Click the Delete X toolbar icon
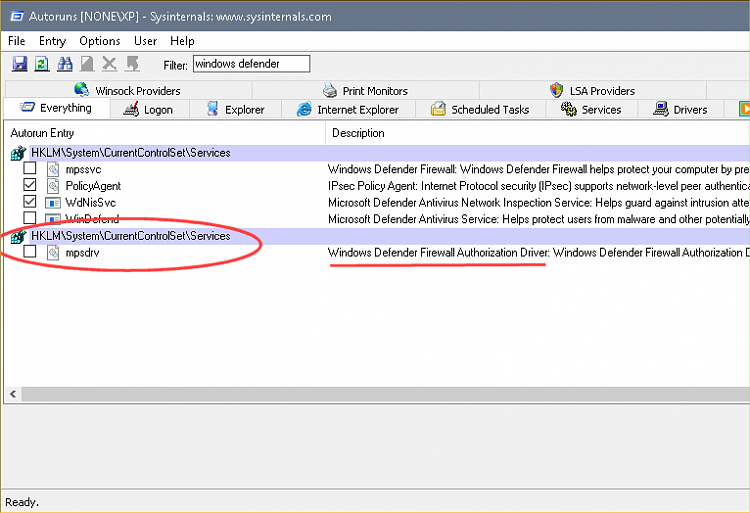 coord(110,64)
